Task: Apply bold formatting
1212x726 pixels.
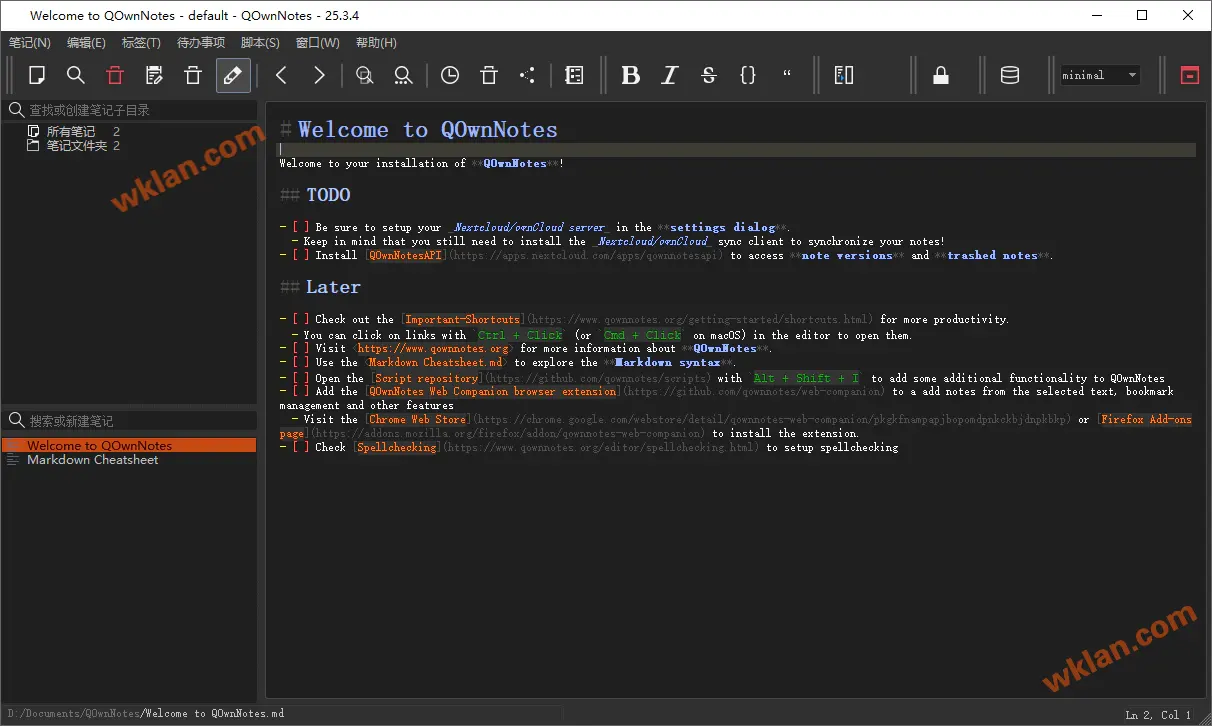Action: 631,75
